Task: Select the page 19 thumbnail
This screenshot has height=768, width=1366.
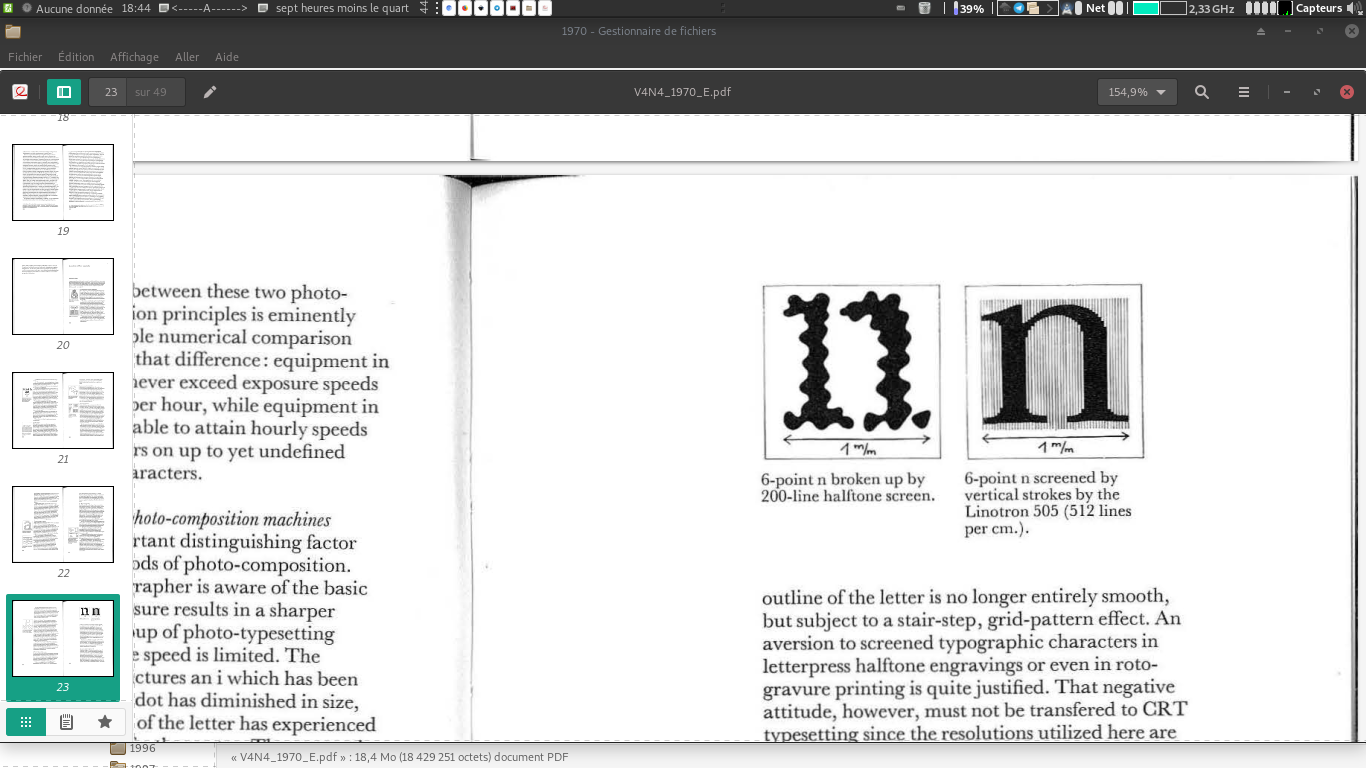Action: point(63,182)
